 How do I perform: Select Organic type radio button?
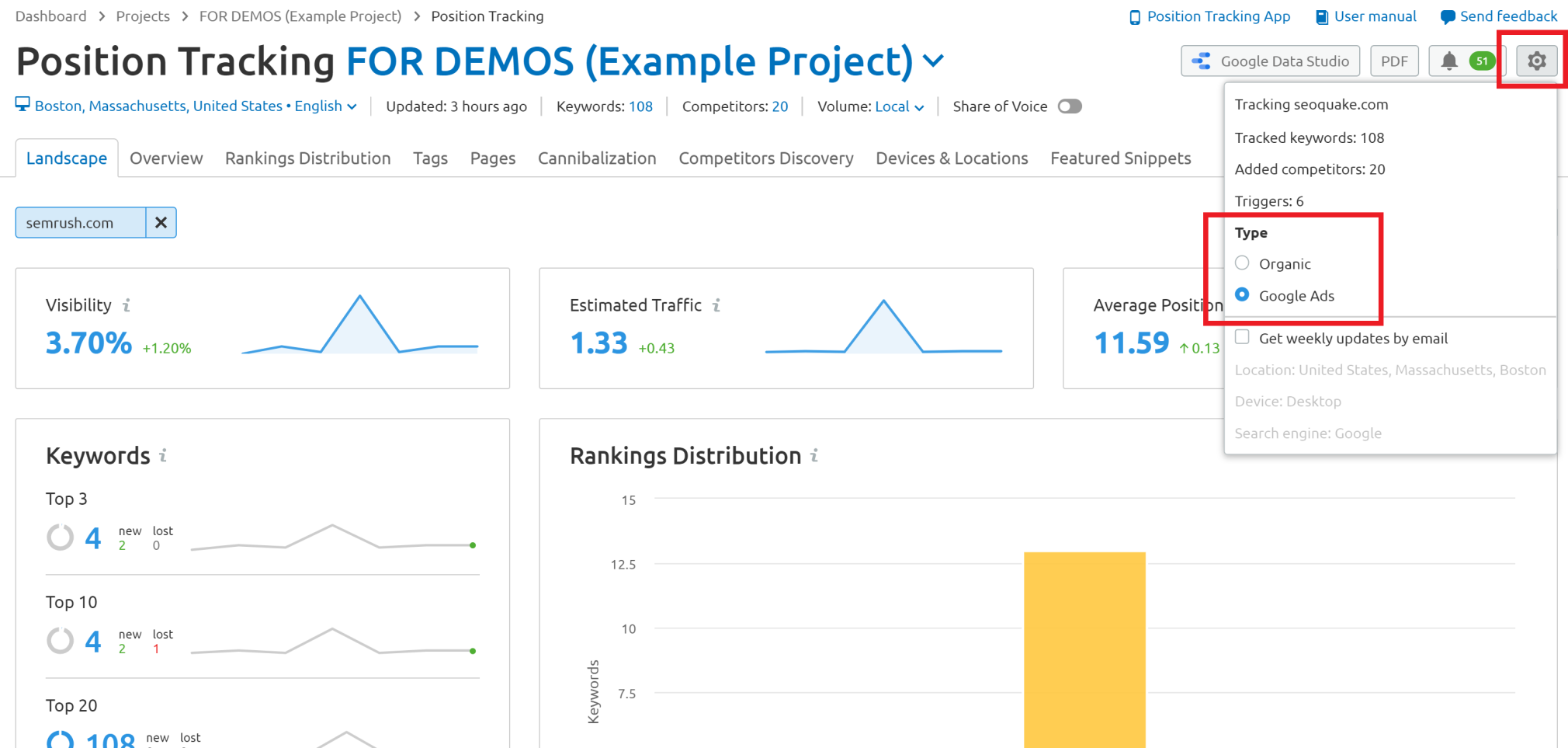coord(1242,263)
